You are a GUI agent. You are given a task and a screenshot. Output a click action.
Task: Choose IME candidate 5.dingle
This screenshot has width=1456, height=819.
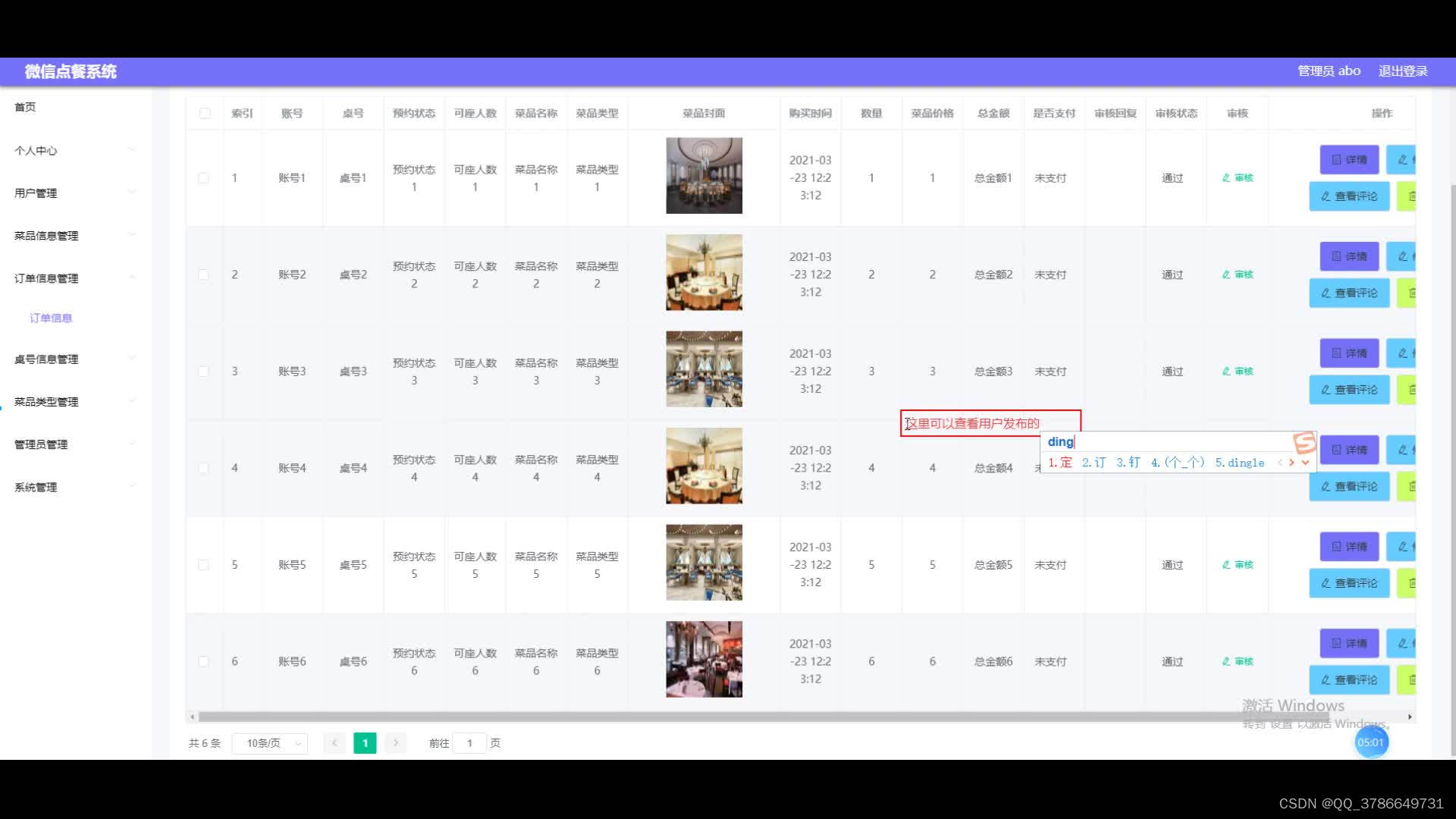point(1240,463)
